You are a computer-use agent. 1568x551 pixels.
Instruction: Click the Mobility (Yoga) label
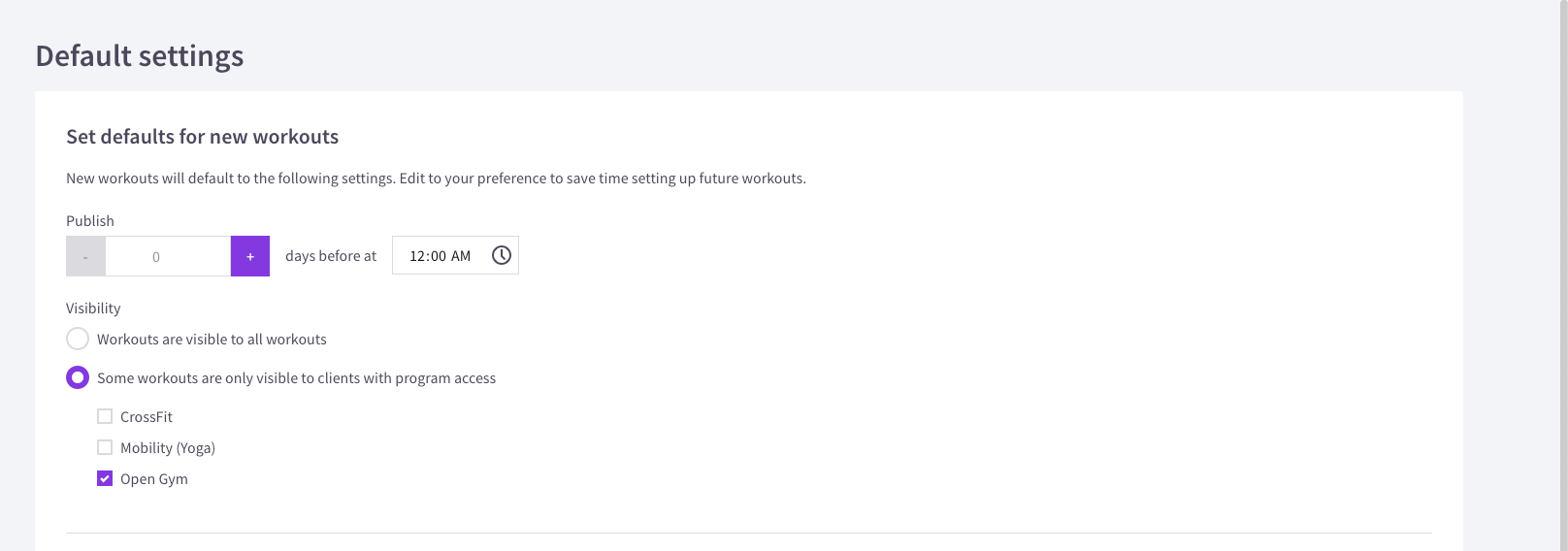(x=168, y=448)
